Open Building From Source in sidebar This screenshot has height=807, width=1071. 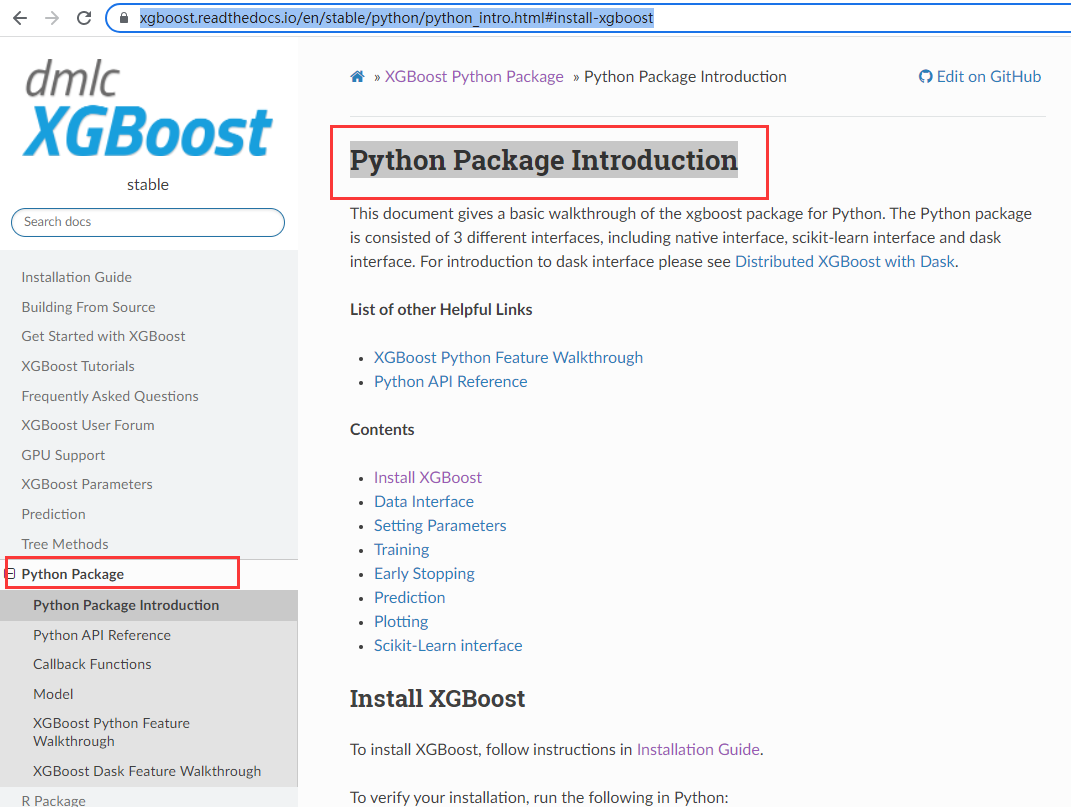pos(88,307)
